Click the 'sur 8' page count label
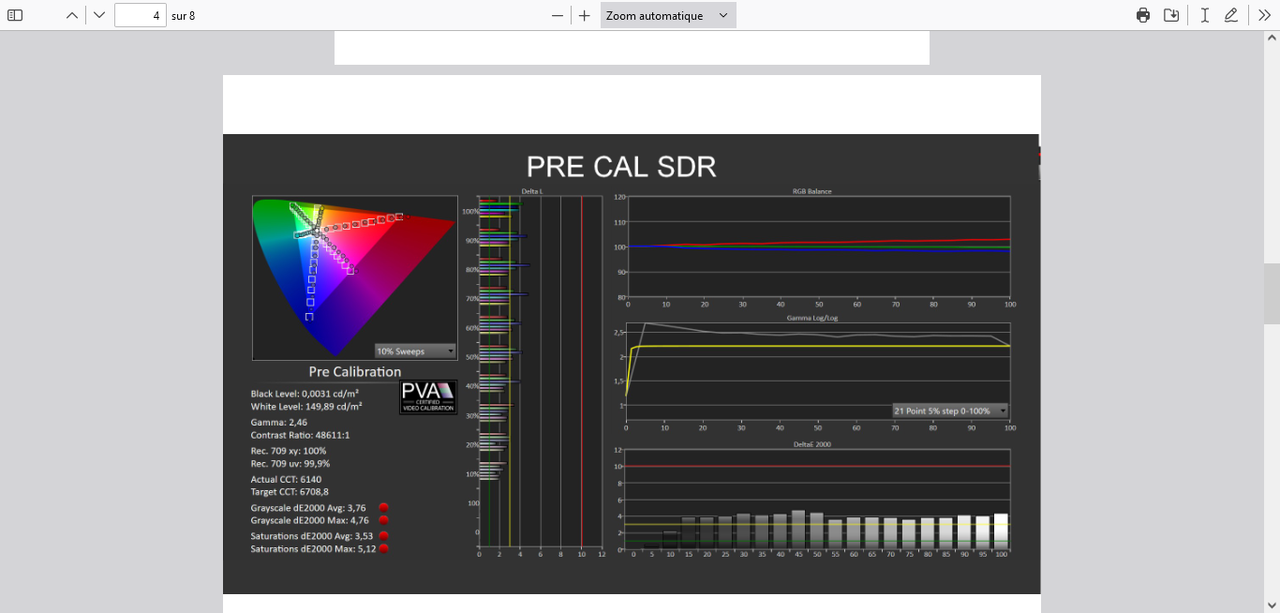Viewport: 1280px width, 613px height. click(183, 16)
